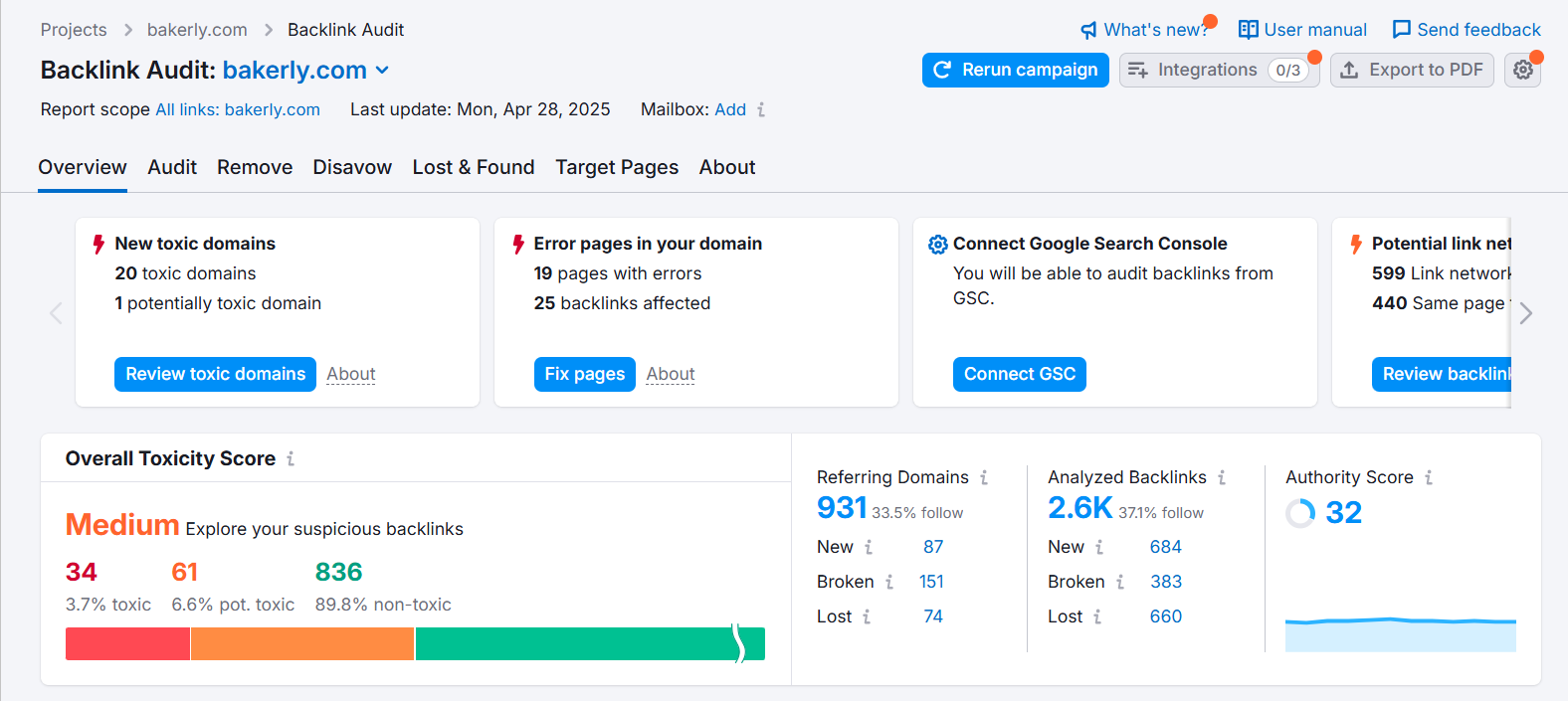
Task: Open bakerly.com breadcrumb link
Action: click(197, 30)
